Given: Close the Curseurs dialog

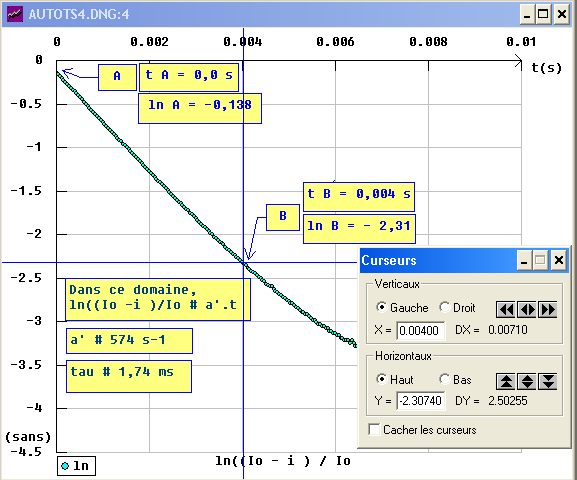Looking at the screenshot, I should [x=559, y=260].
